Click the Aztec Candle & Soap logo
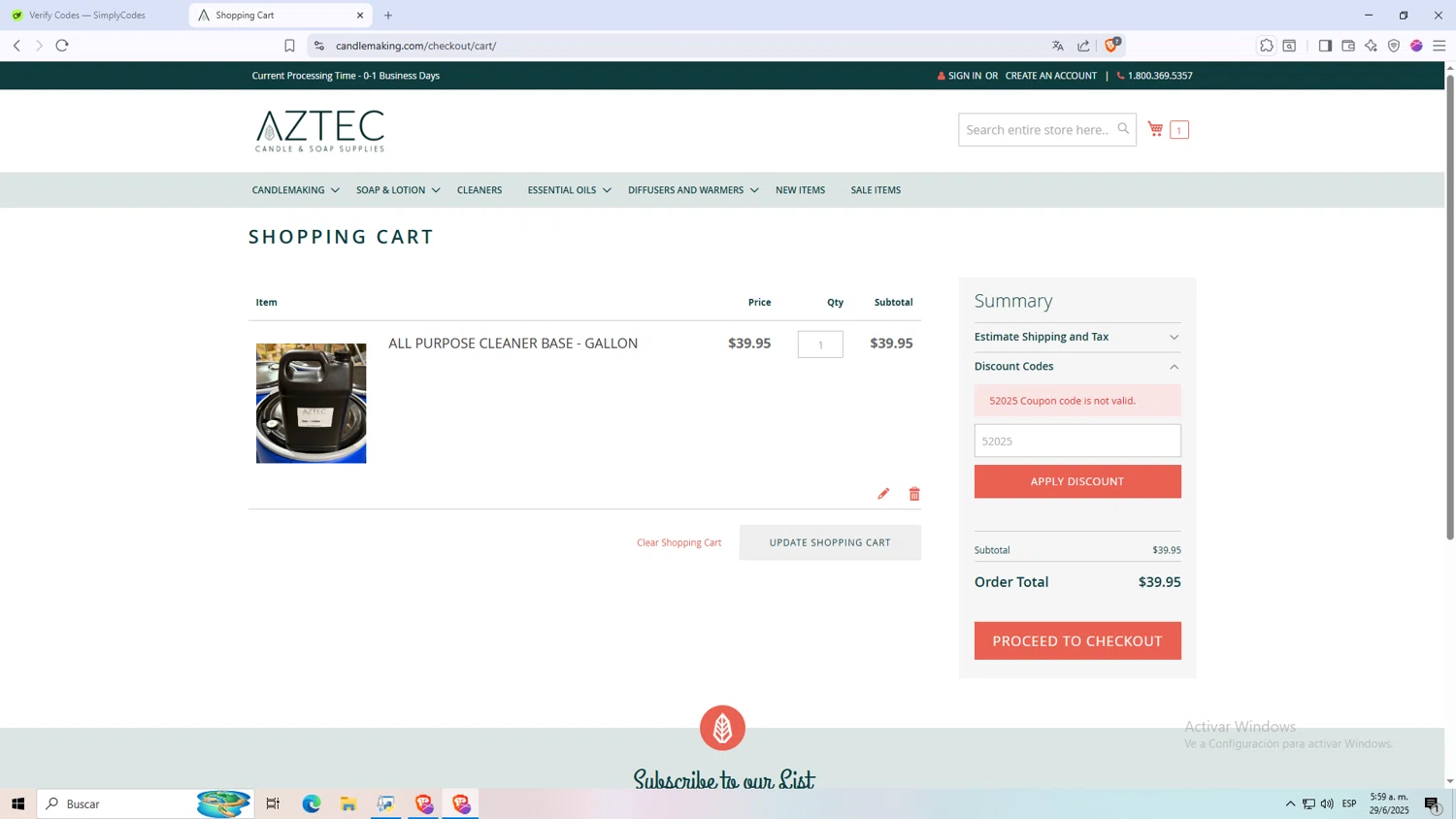This screenshot has height=819, width=1456. [x=319, y=130]
